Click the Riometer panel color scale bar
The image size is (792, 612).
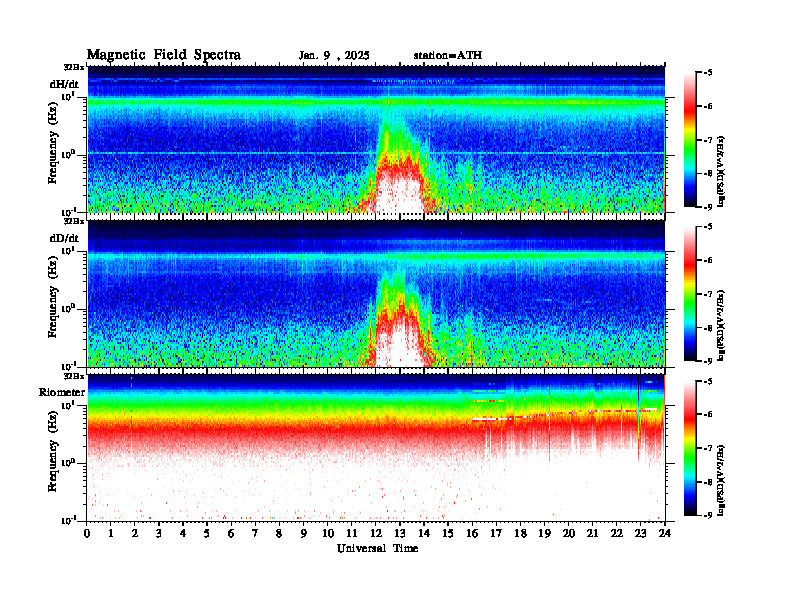pos(690,448)
